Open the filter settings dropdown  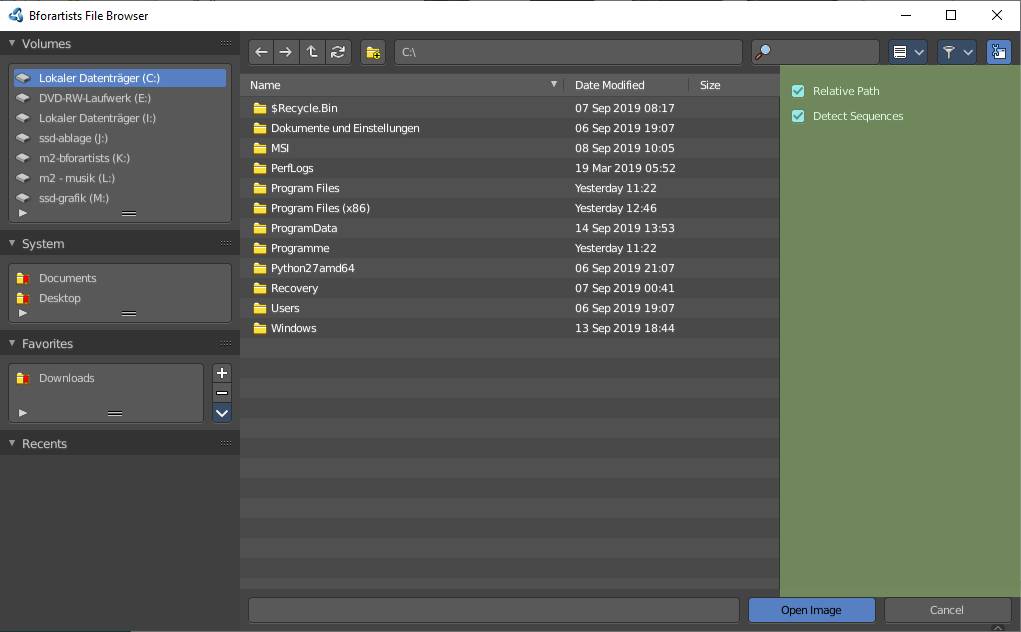957,52
